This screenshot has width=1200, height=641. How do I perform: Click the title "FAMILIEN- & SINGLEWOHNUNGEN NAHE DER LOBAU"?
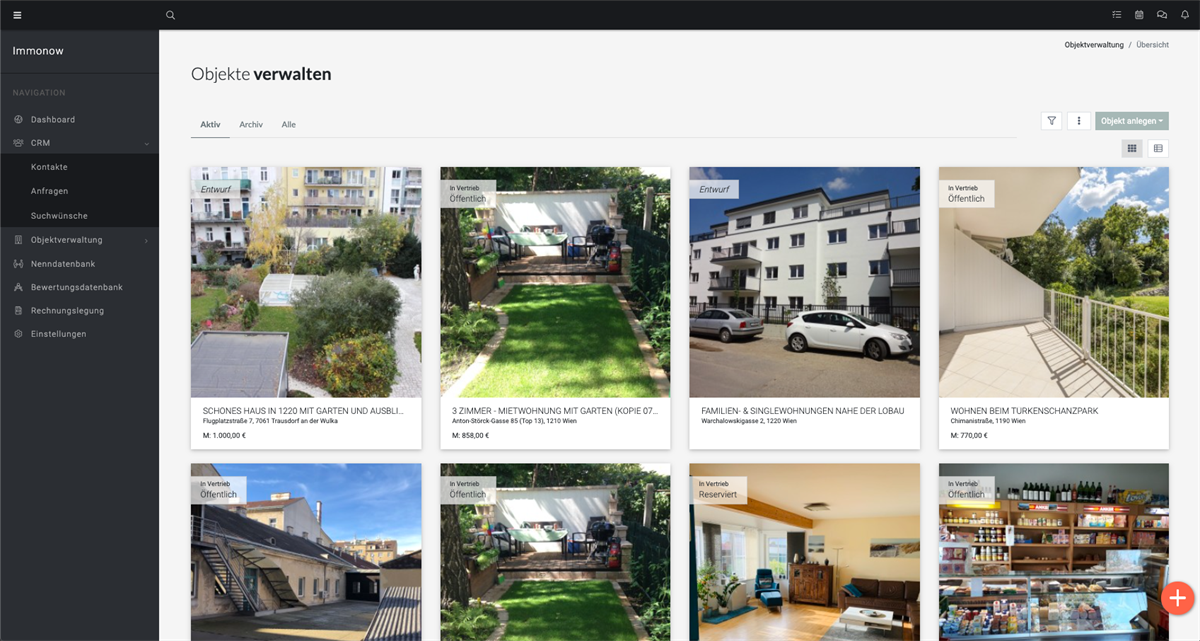(x=804, y=411)
